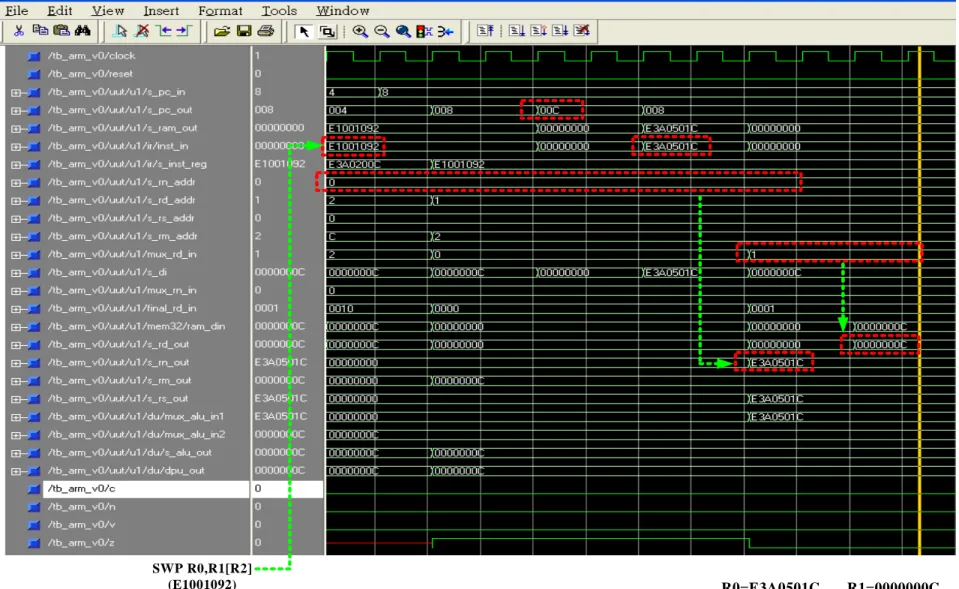Select the s_rn_out signal name
This screenshot has width=959, height=589.
pos(118,363)
